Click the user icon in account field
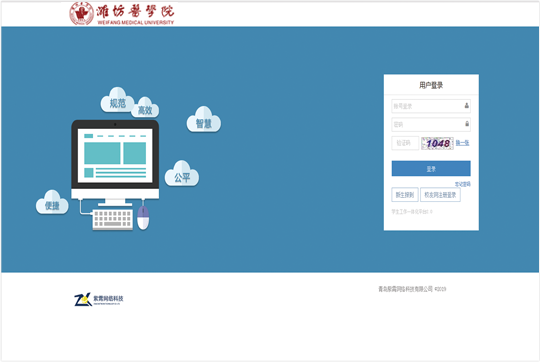The height and width of the screenshot is (362, 540). click(467, 105)
